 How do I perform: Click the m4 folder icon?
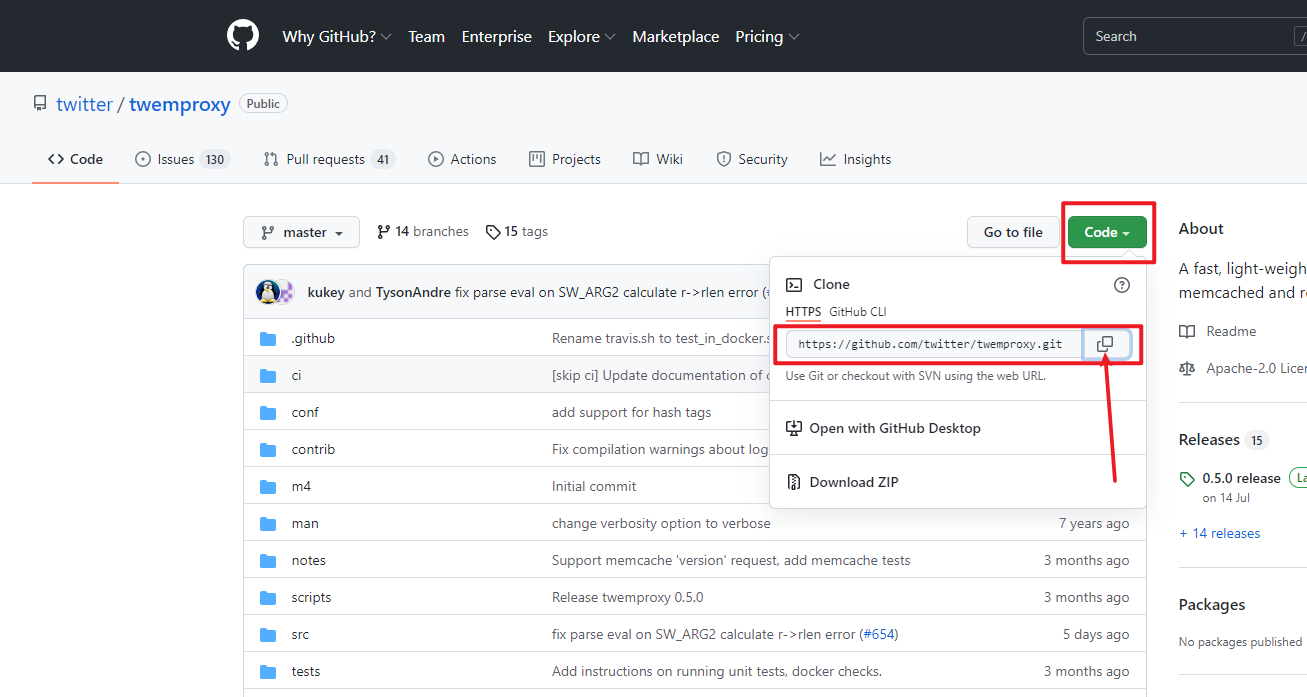coord(268,487)
